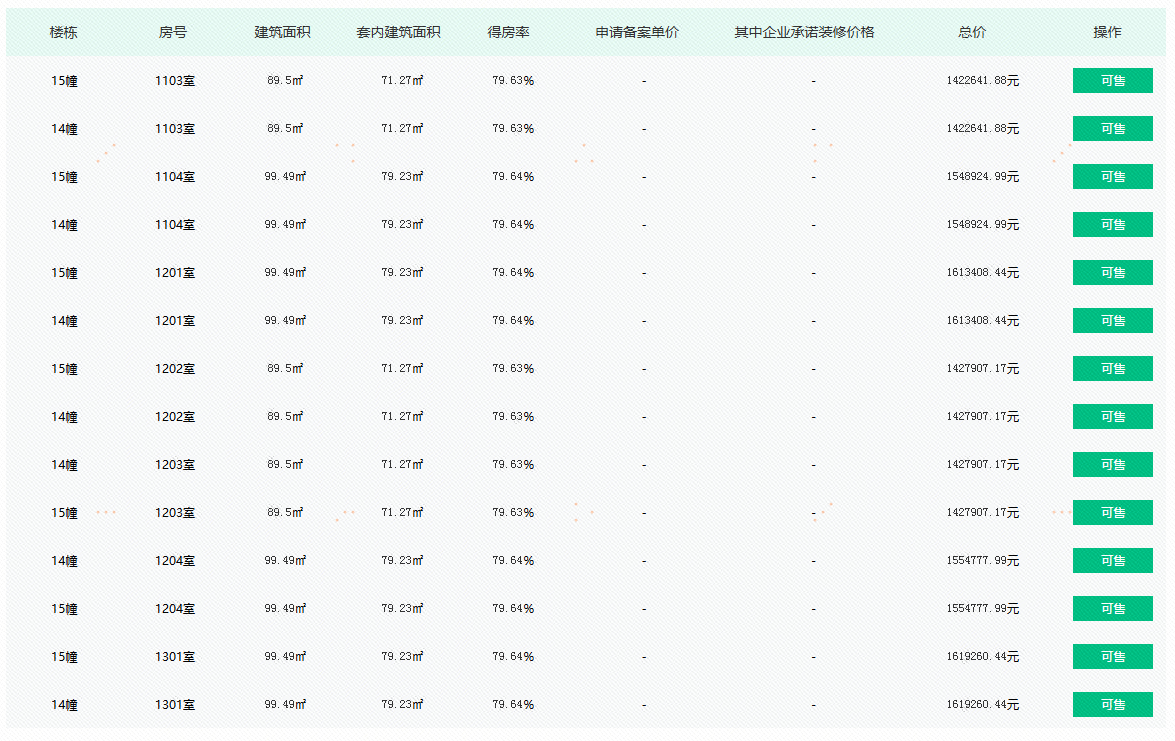Click the 建筑面积 column header

pos(283,32)
